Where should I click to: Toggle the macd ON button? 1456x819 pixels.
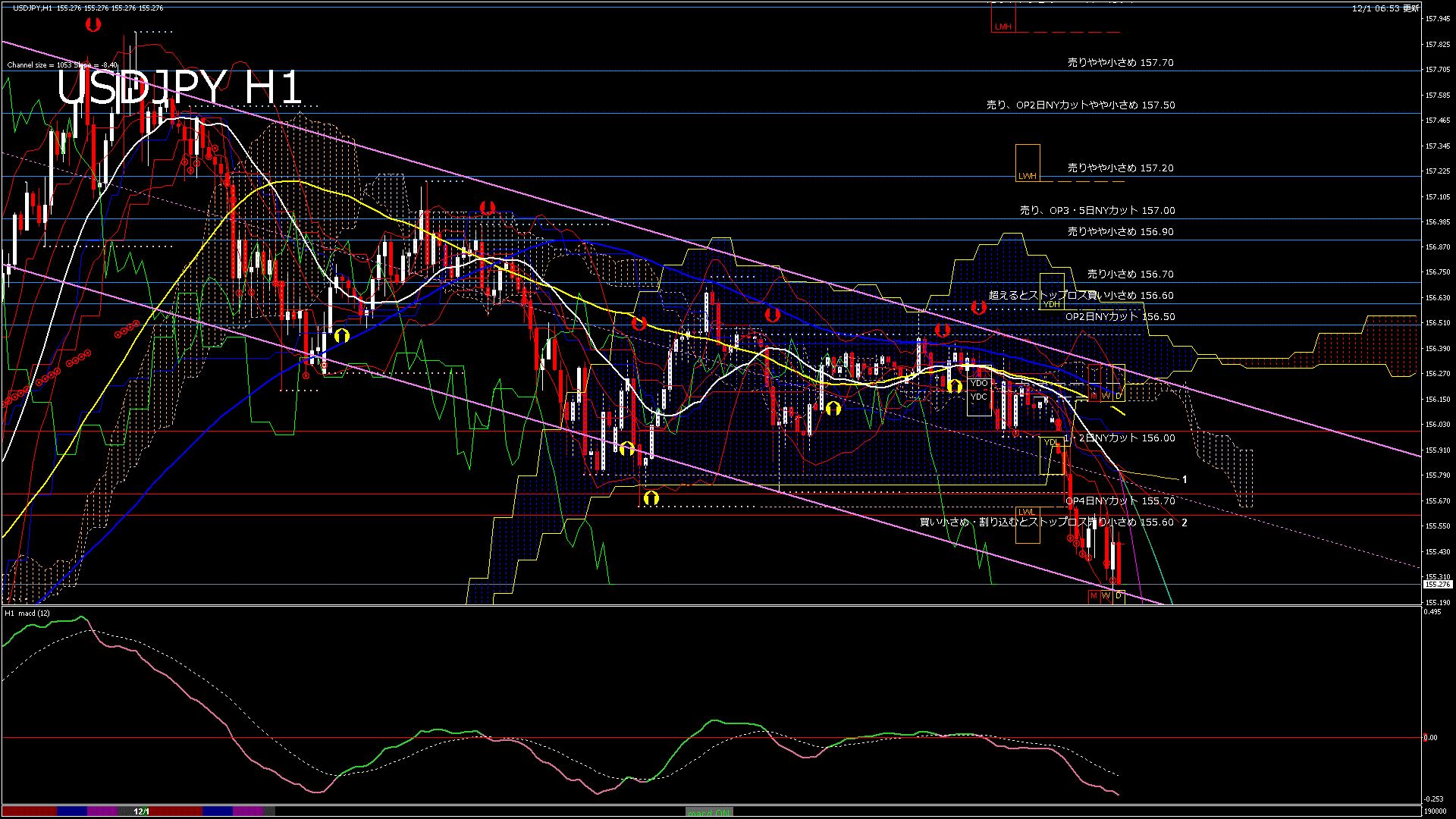point(709,812)
